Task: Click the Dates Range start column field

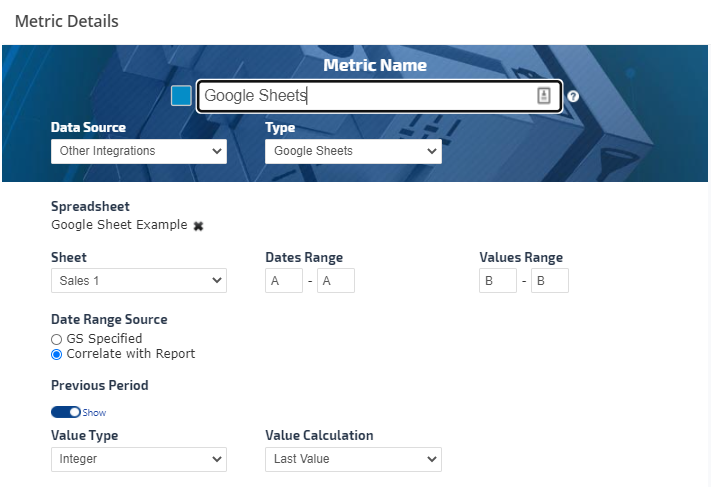Action: point(284,281)
